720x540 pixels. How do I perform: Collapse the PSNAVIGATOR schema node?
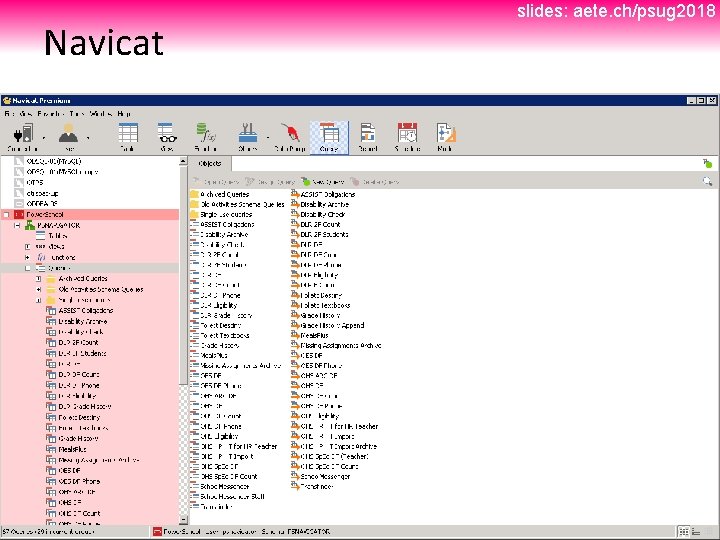(x=17, y=225)
